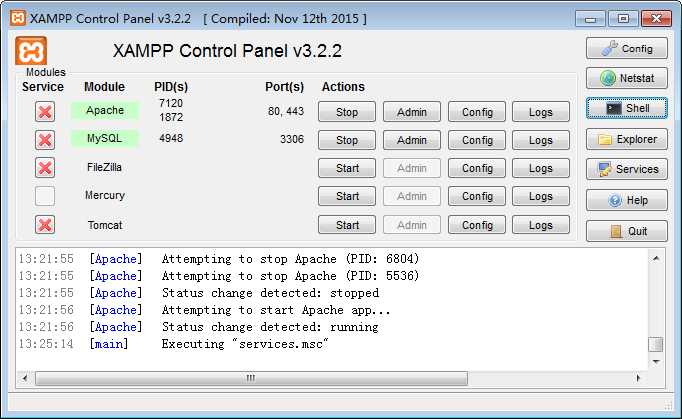
Task: Open Tomcat Config menu
Action: coord(477,225)
